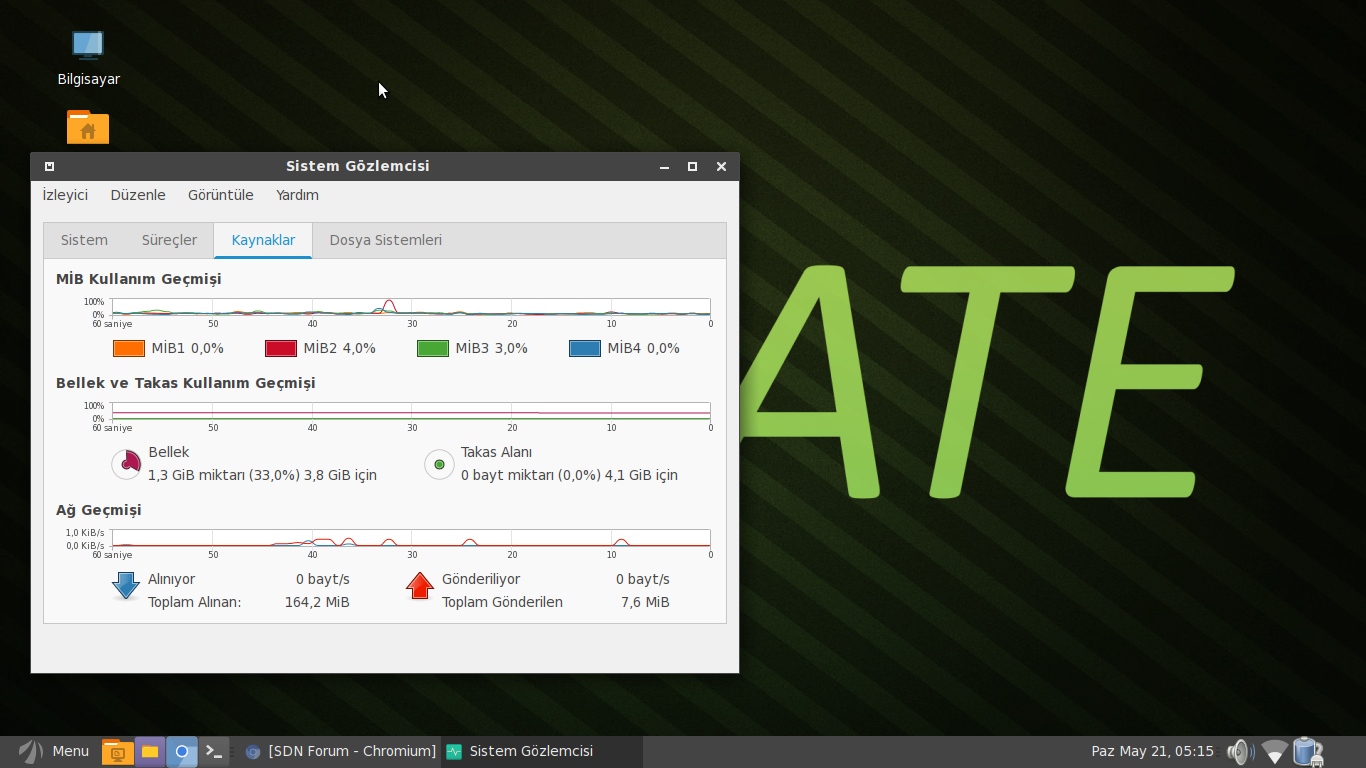Launch the show desktop panel icon
1366x768 pixels.
point(118,751)
